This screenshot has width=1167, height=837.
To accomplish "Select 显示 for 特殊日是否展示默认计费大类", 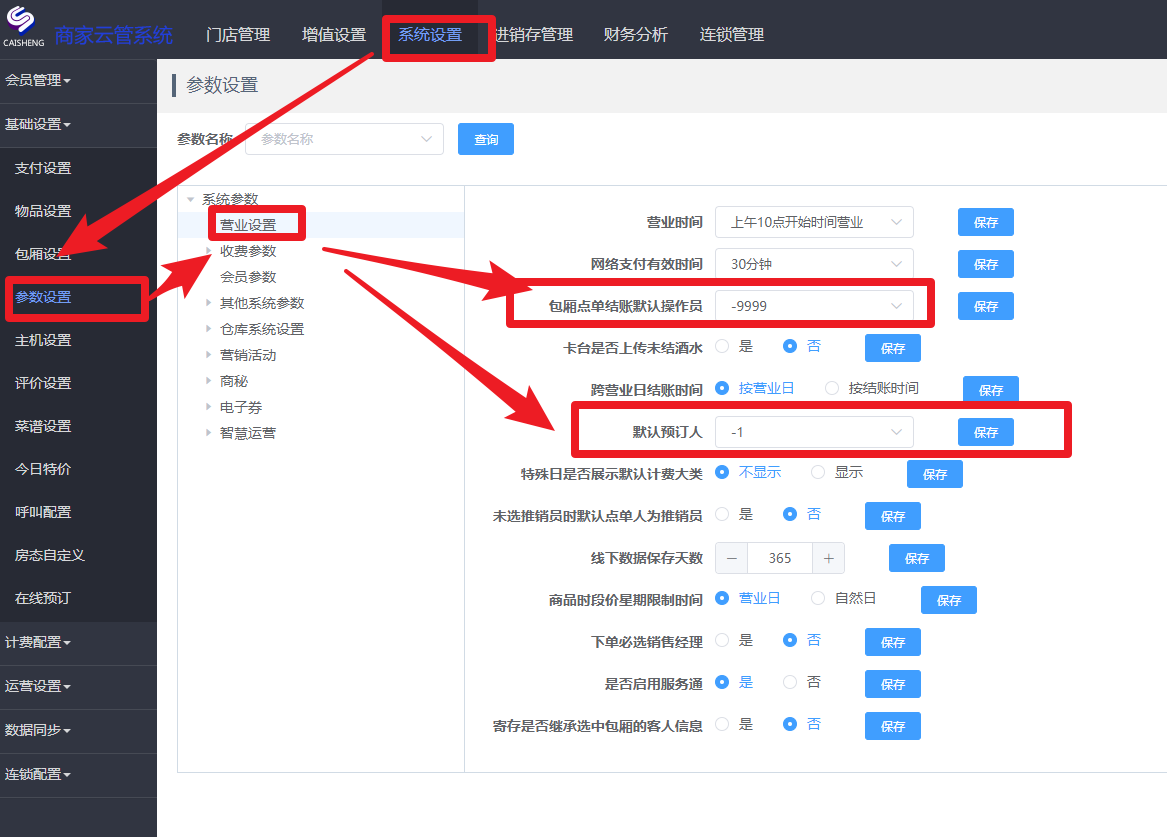I will (818, 472).
